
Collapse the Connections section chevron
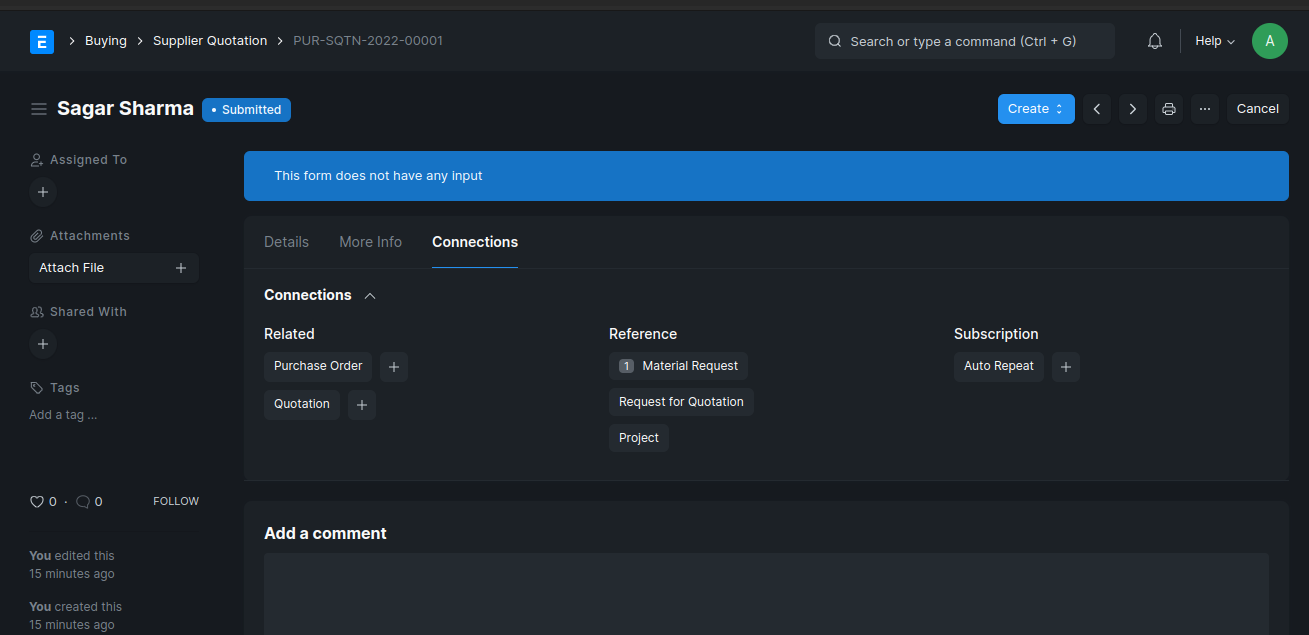tap(369, 295)
